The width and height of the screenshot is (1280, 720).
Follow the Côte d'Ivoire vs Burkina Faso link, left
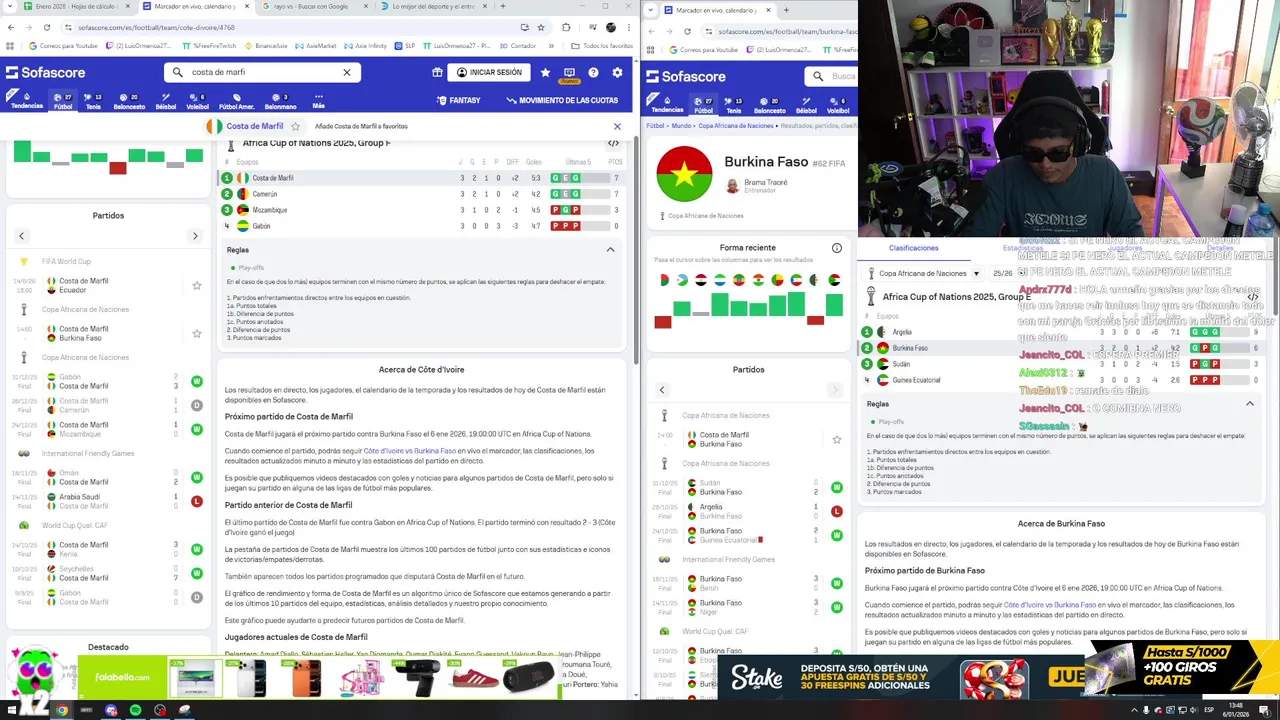point(409,451)
